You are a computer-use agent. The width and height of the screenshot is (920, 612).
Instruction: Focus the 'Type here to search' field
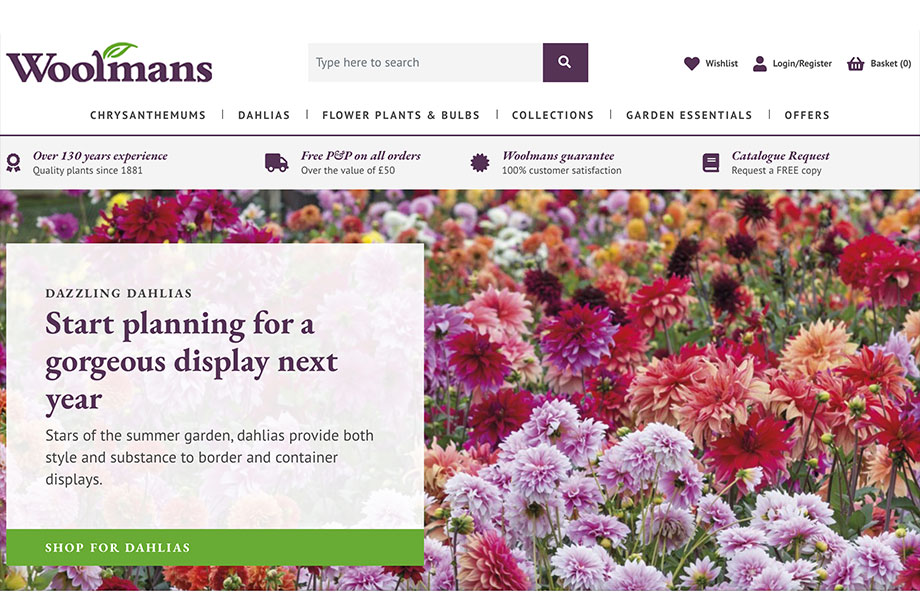pyautogui.click(x=425, y=62)
